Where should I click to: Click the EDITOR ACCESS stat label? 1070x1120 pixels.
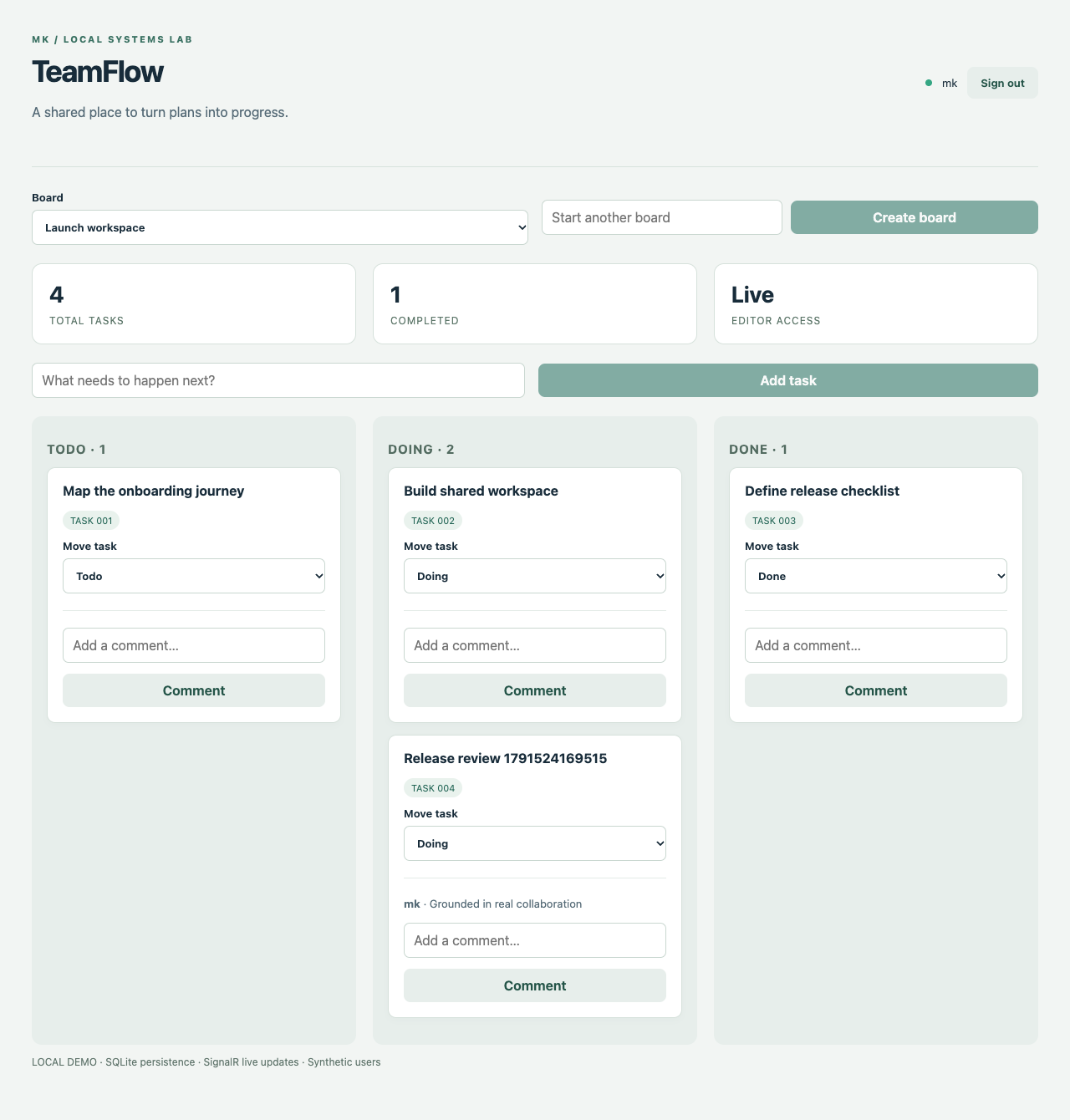[x=776, y=321]
